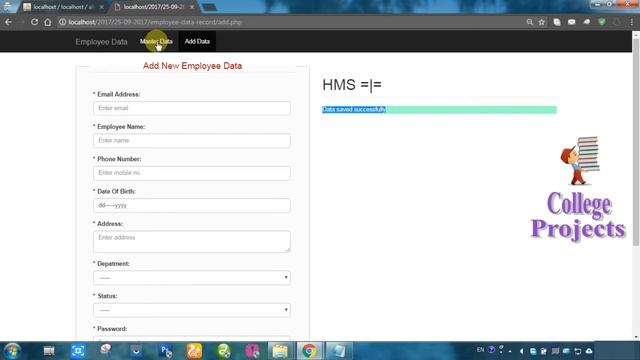This screenshot has width=640, height=360.
Task: Open File Explorer folder in taskbar
Action: [280, 351]
